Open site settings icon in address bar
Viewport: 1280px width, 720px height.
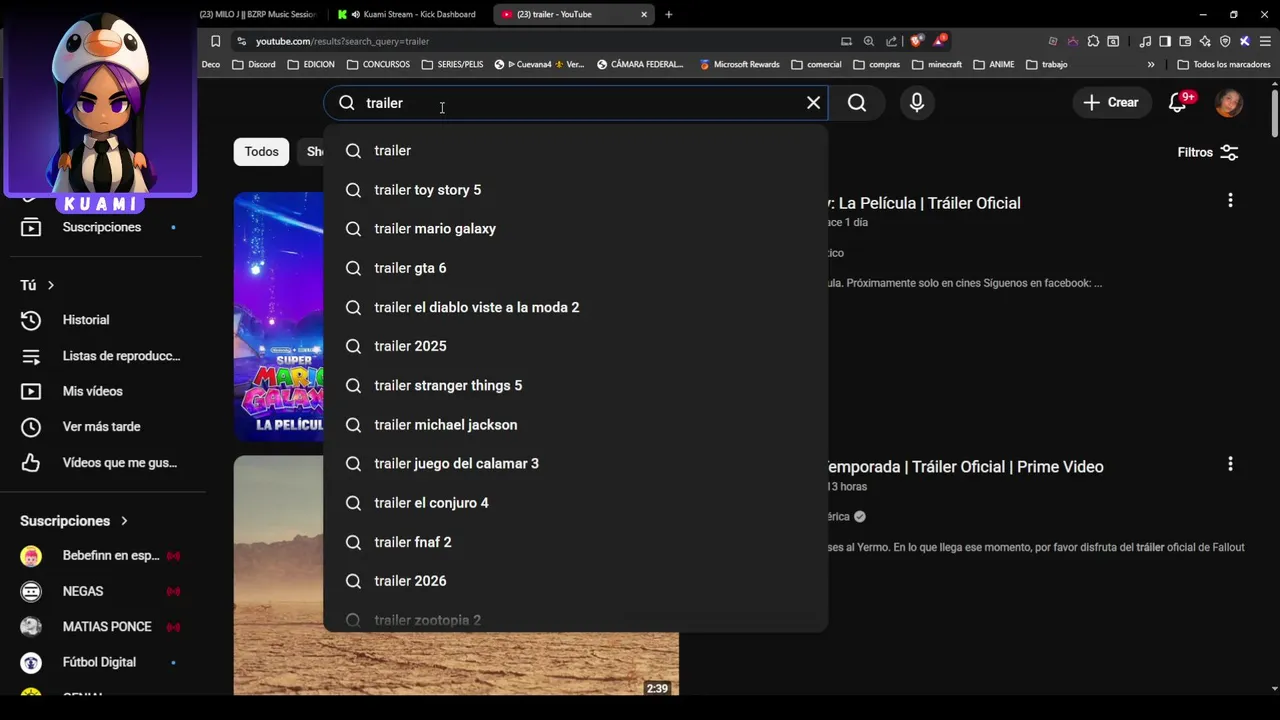[240, 41]
